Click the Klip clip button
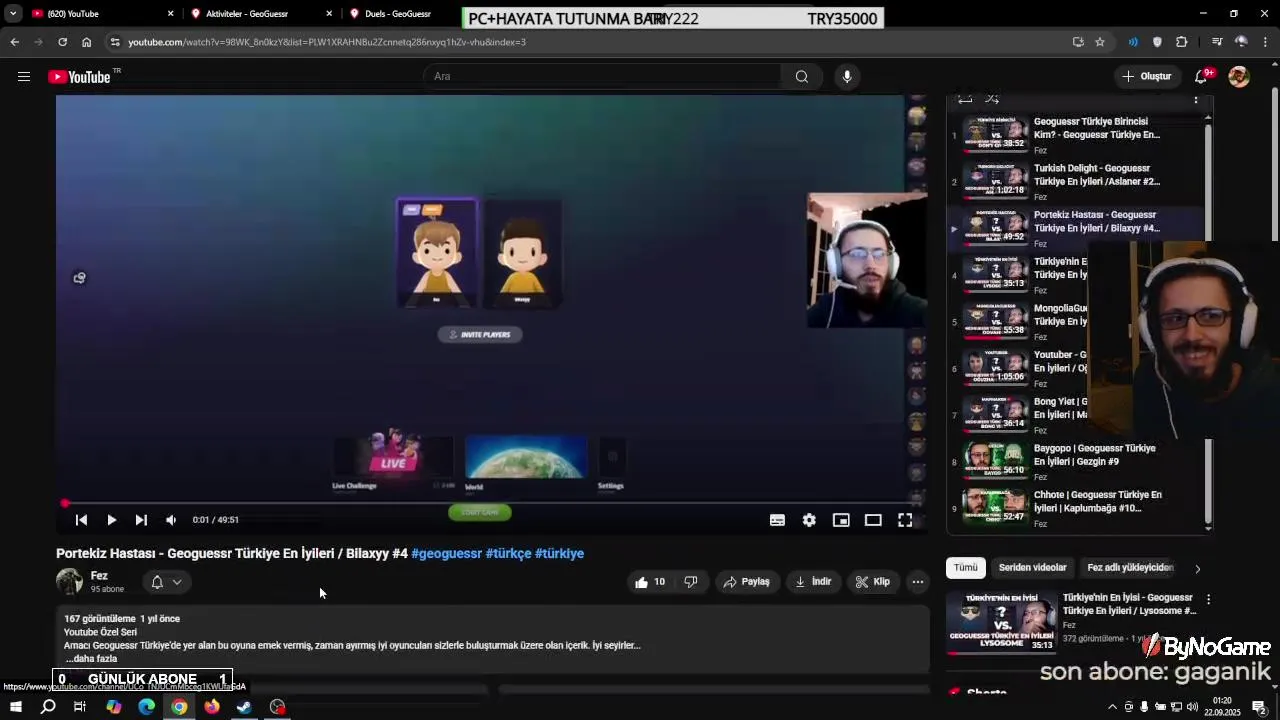Image resolution: width=1280 pixels, height=720 pixels. point(872,582)
